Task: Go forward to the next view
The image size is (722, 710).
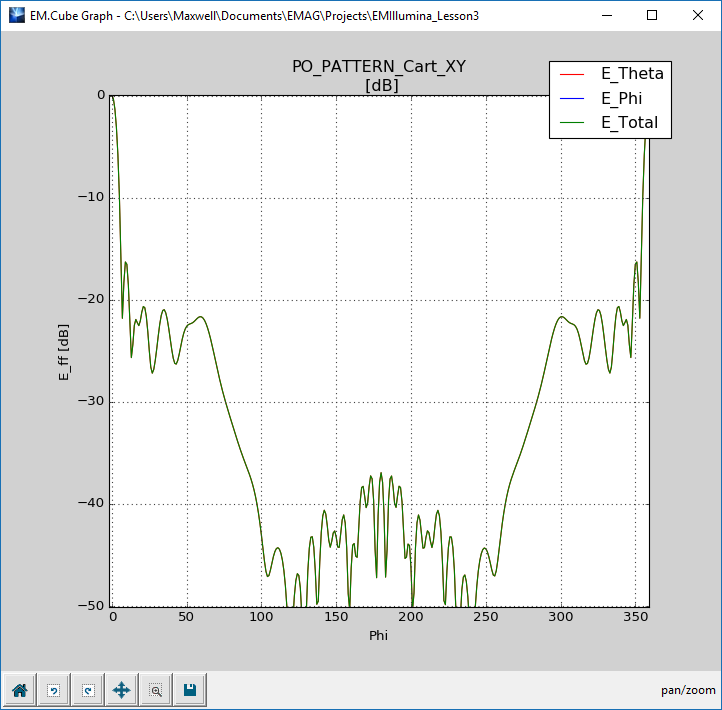Action: pyautogui.click(x=87, y=689)
